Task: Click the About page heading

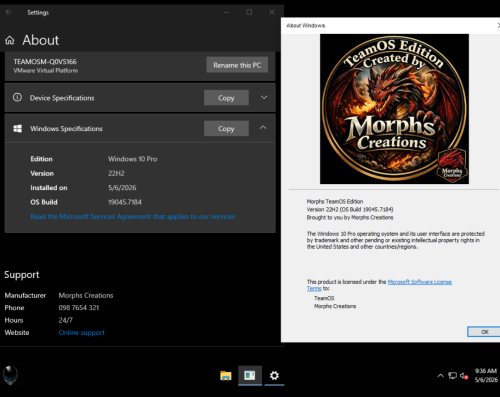Action: 41,40
